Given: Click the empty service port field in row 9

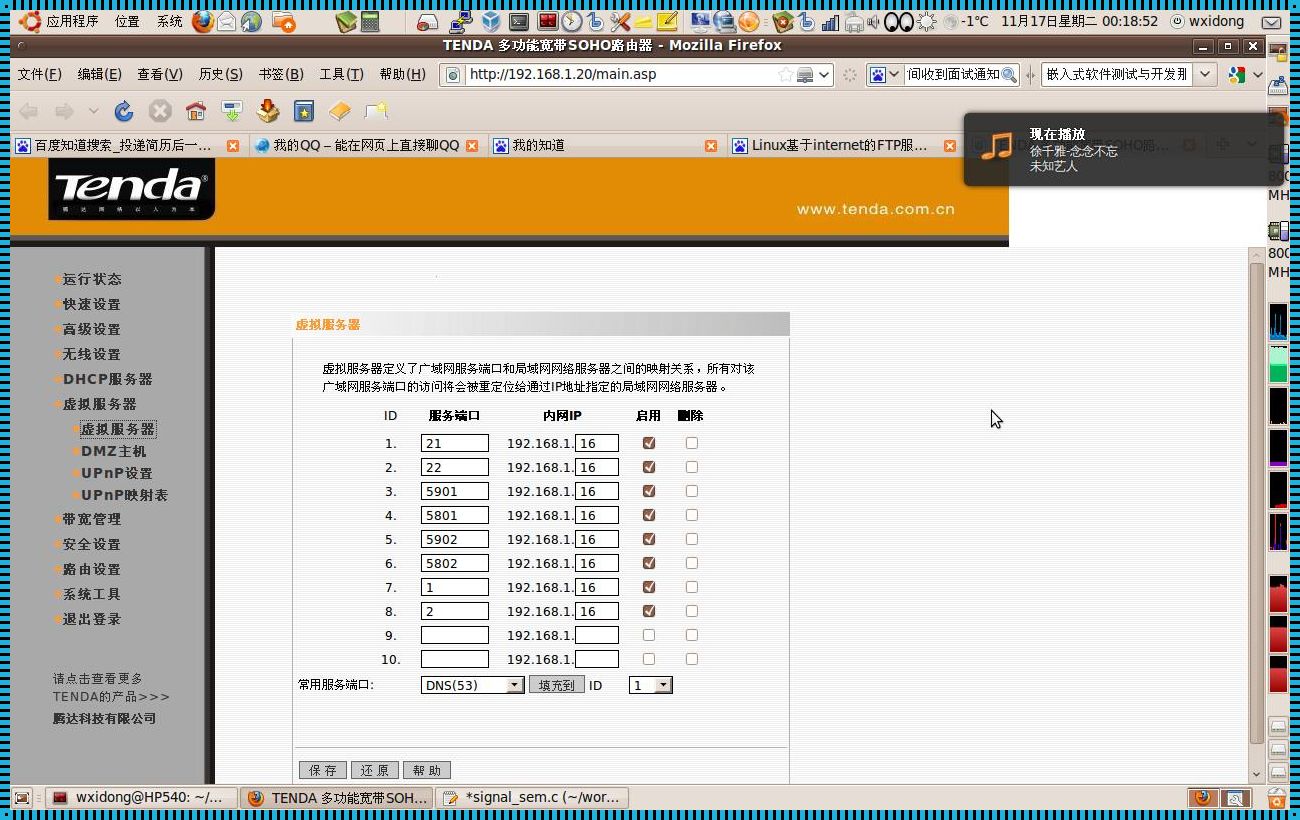Looking at the screenshot, I should [455, 635].
